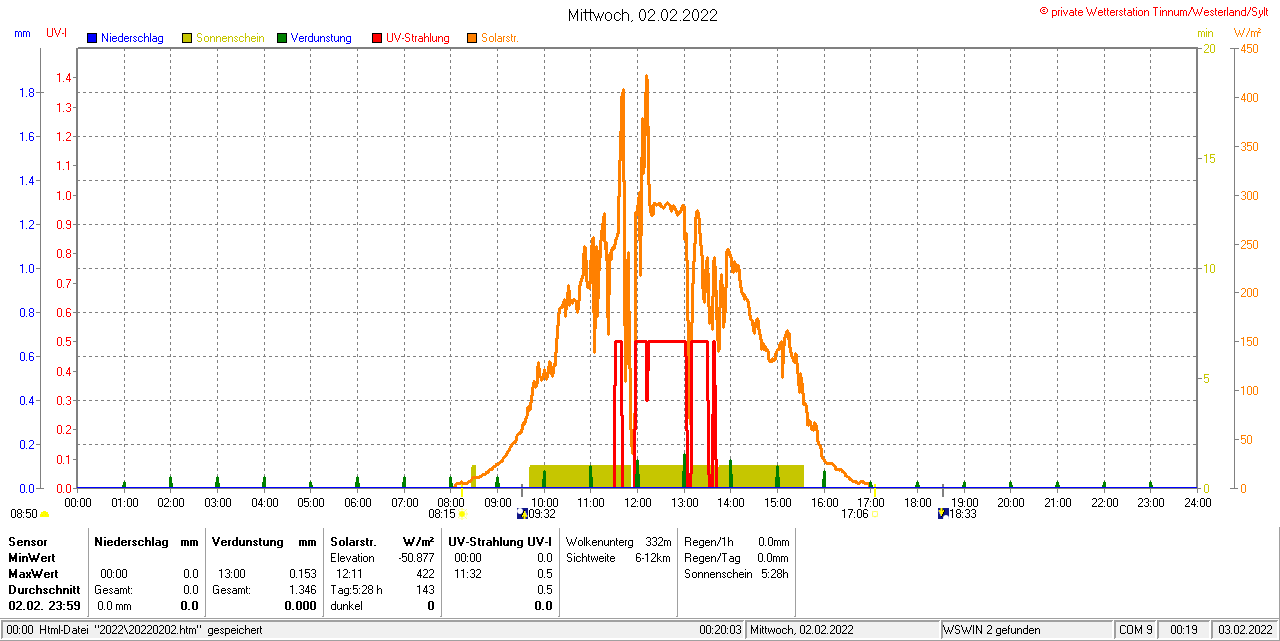
Task: Click the MaxWert row label
Action: [33, 574]
